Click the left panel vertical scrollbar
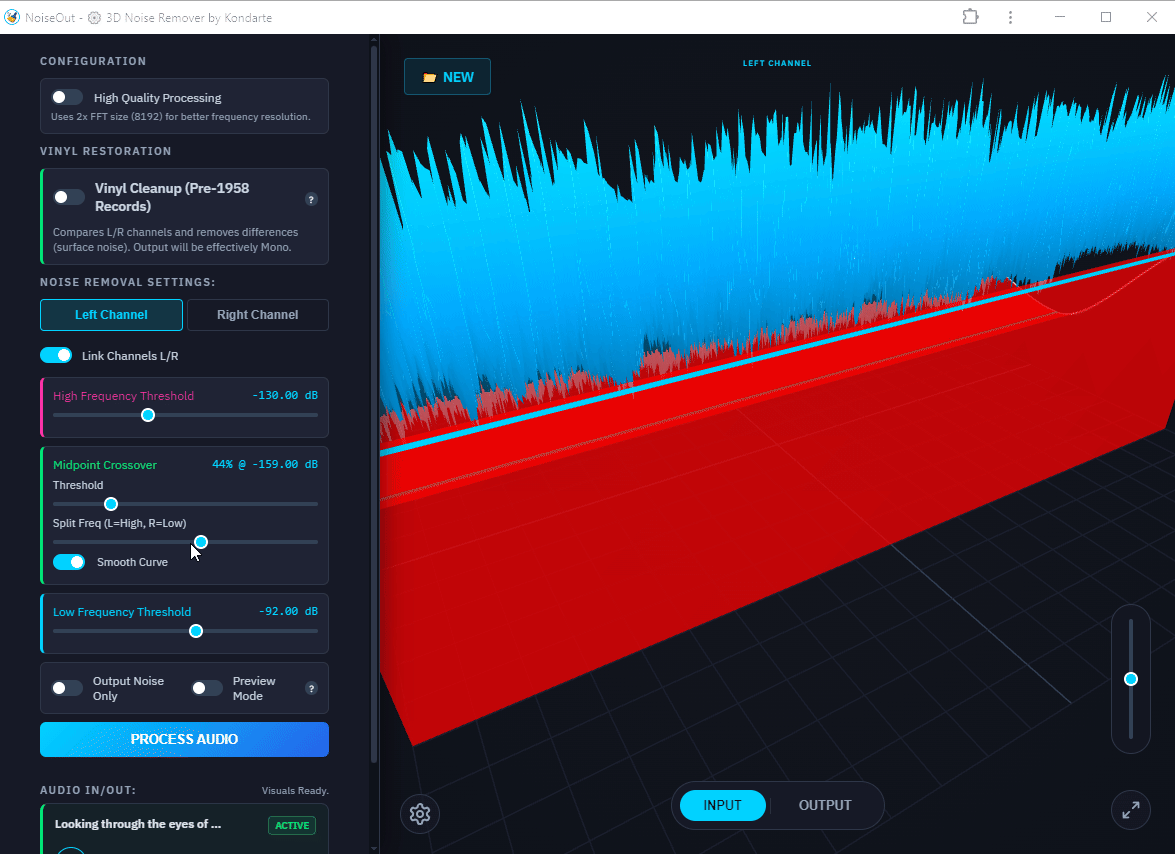 point(374,405)
